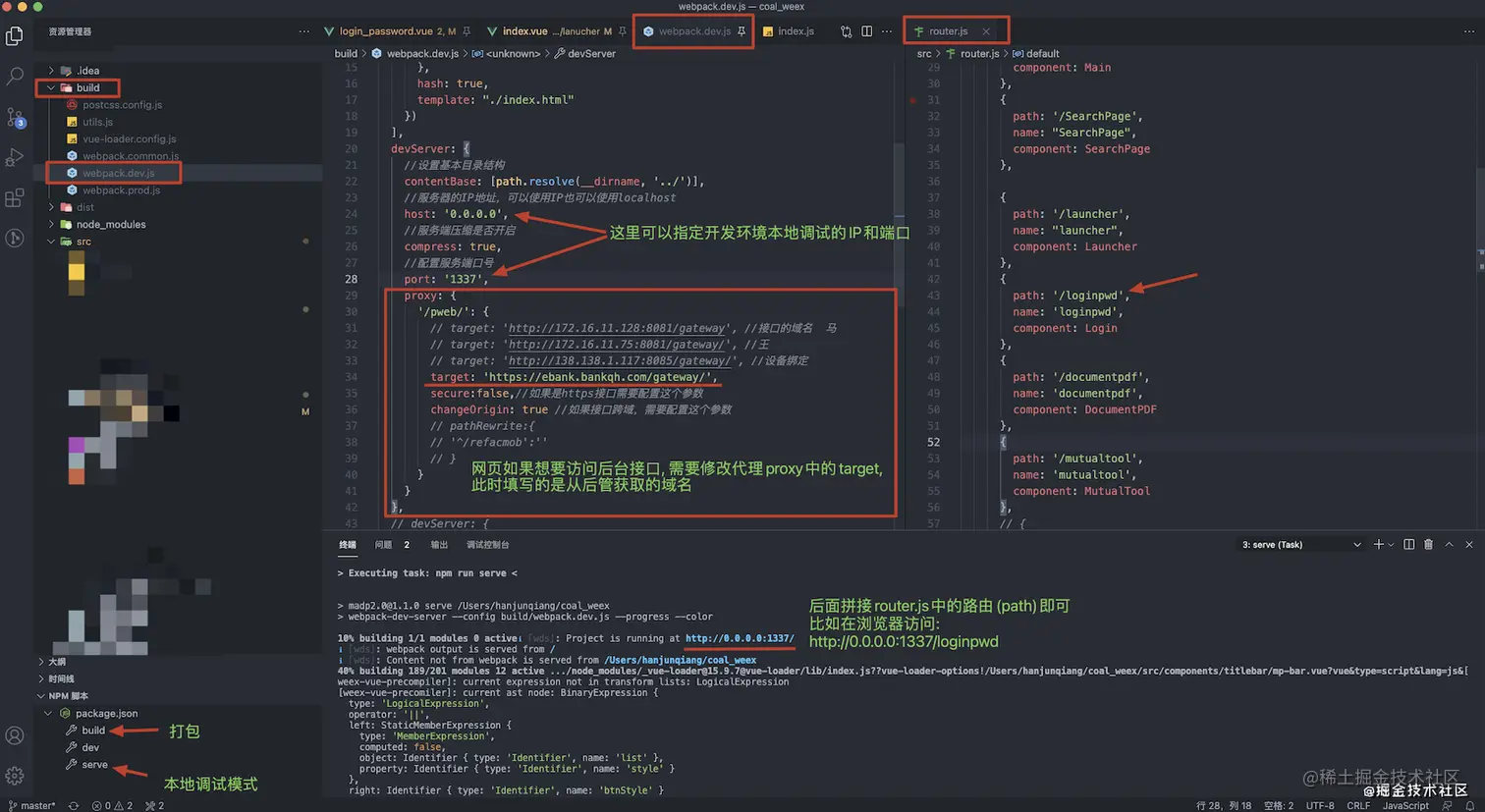The image size is (1485, 812).
Task: Open the Extensions view
Action: pyautogui.click(x=15, y=197)
